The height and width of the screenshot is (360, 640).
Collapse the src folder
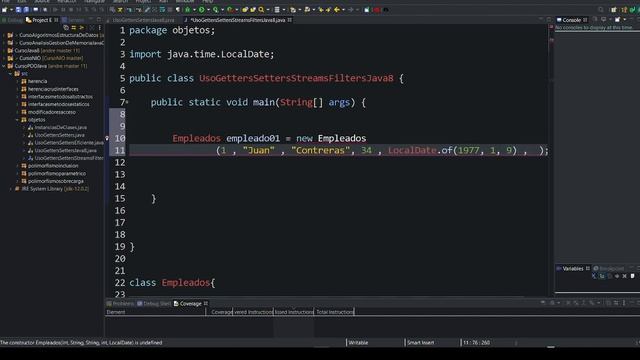11,73
